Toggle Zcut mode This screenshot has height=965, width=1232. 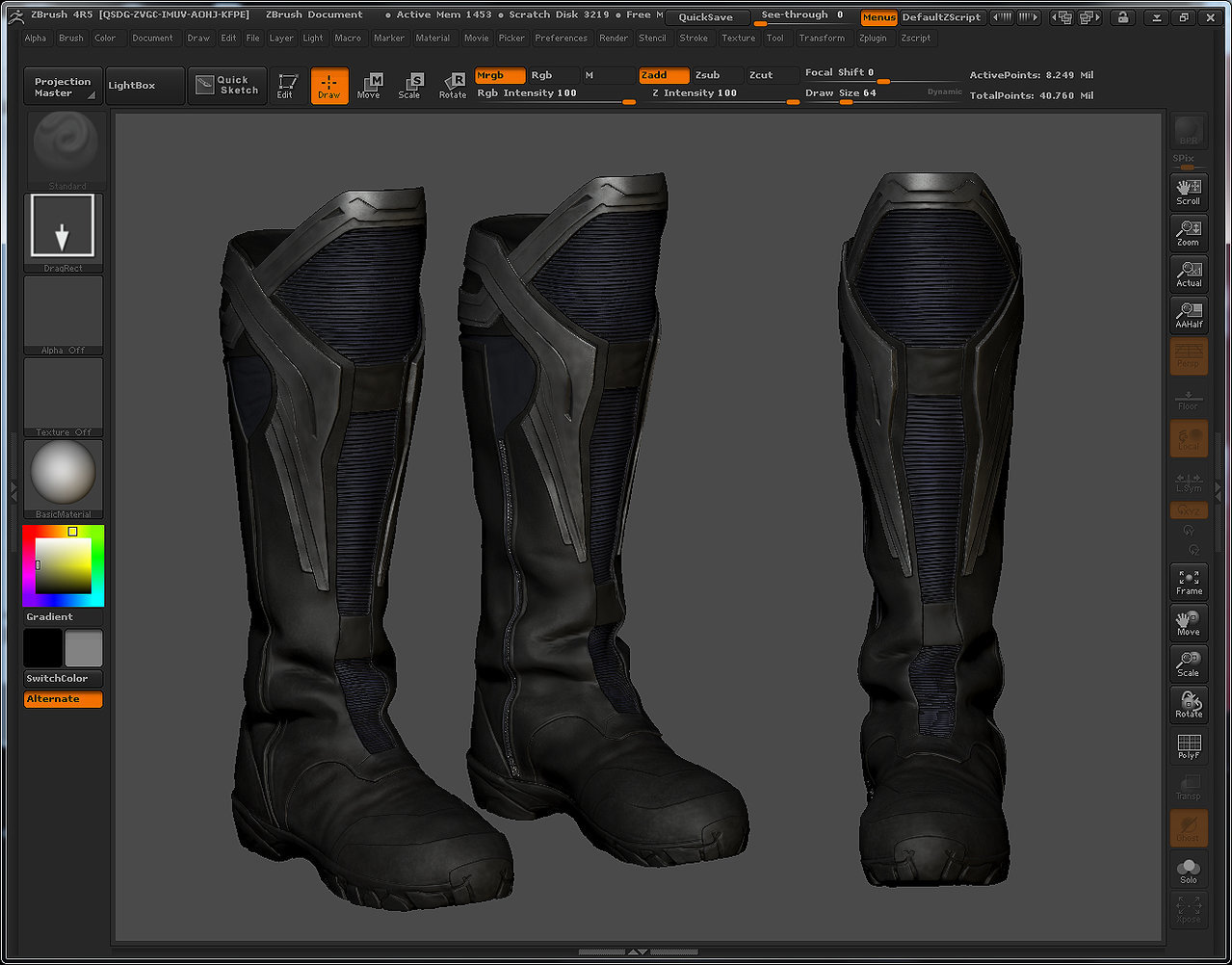pos(773,75)
